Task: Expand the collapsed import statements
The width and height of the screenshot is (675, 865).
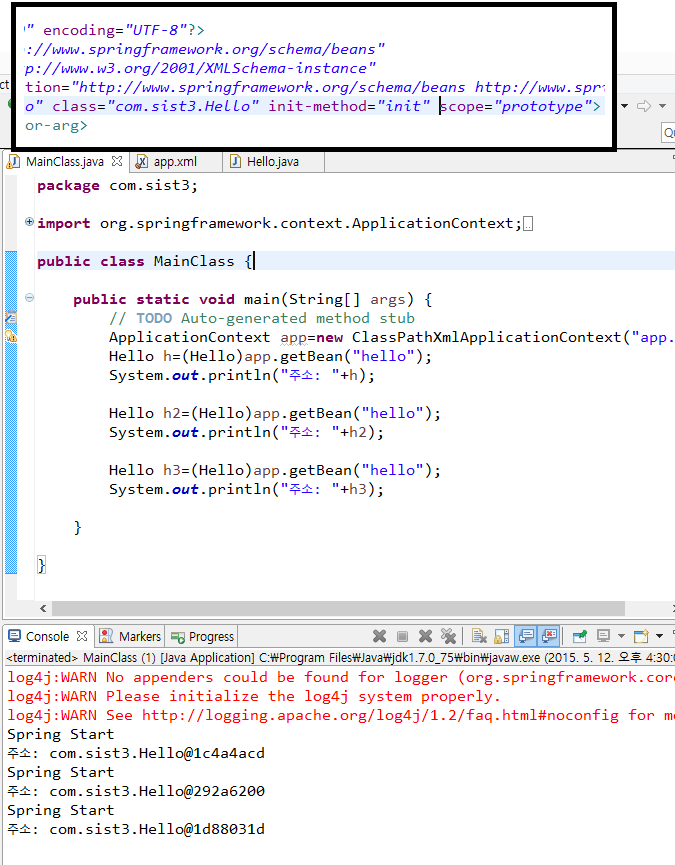Action: (x=29, y=222)
